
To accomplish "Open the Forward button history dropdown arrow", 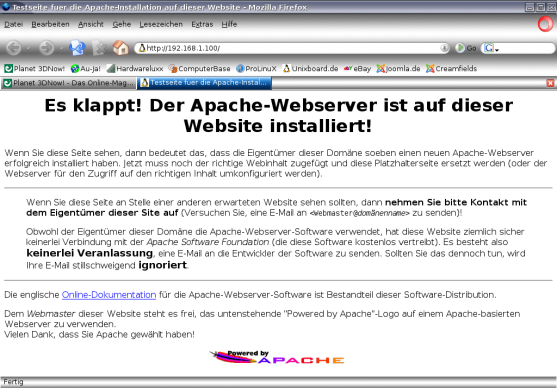I will pos(61,48).
